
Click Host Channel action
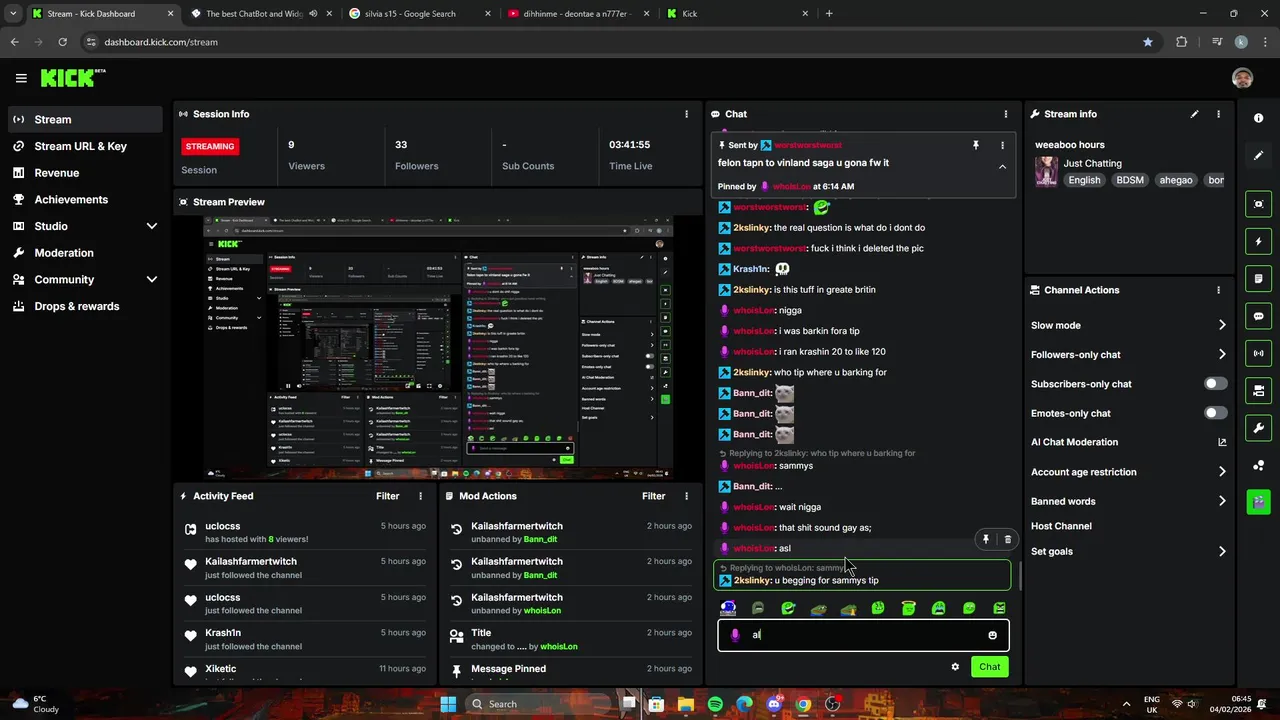(x=1061, y=526)
